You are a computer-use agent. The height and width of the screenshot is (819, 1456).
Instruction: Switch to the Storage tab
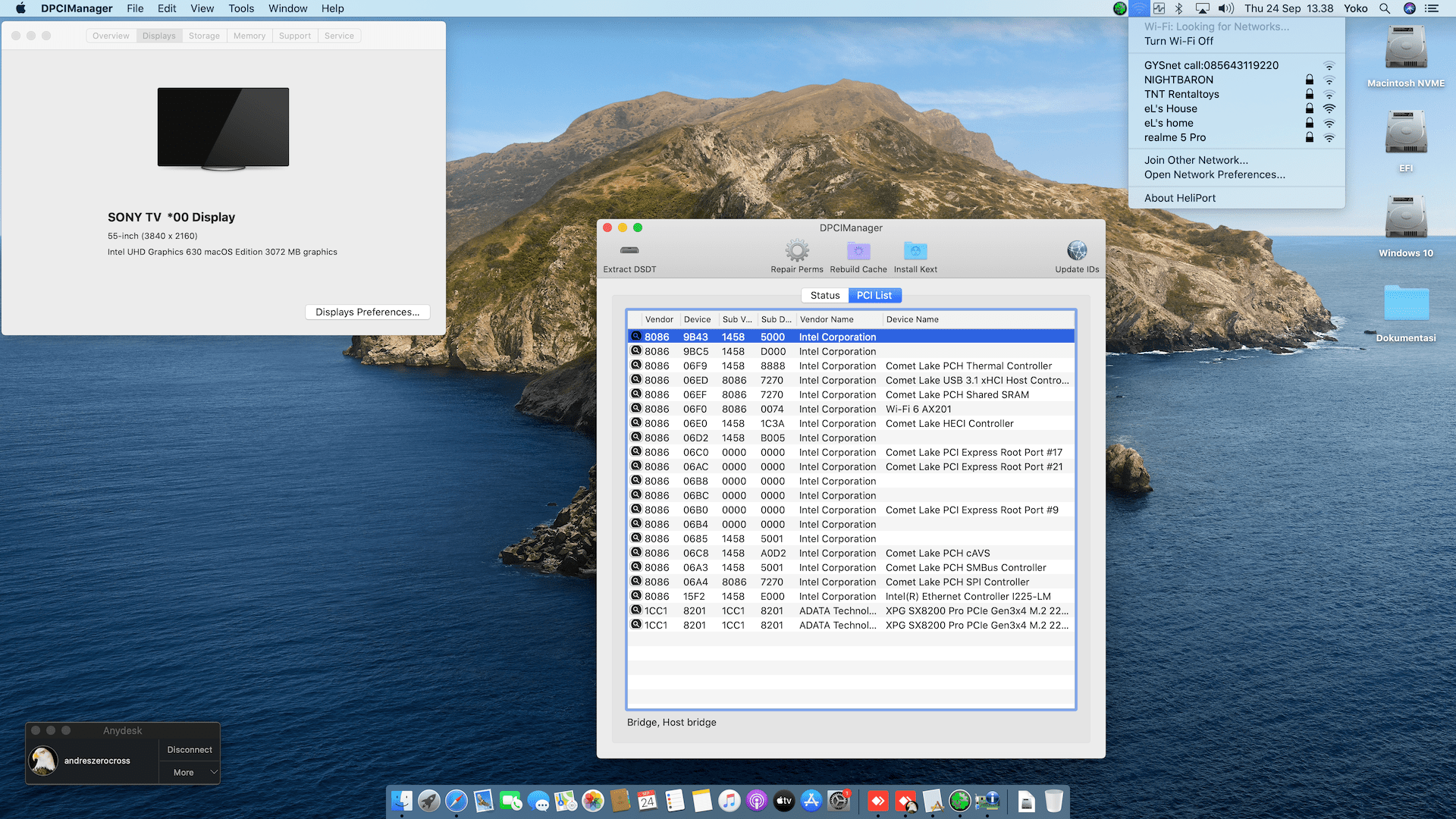(x=204, y=36)
